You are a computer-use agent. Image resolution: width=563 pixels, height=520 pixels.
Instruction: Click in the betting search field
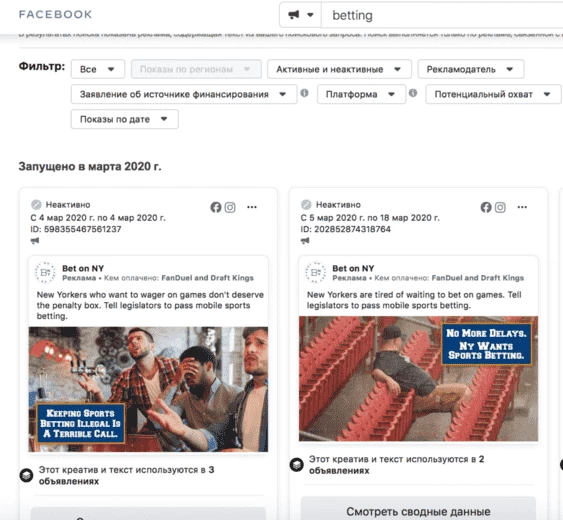442,15
